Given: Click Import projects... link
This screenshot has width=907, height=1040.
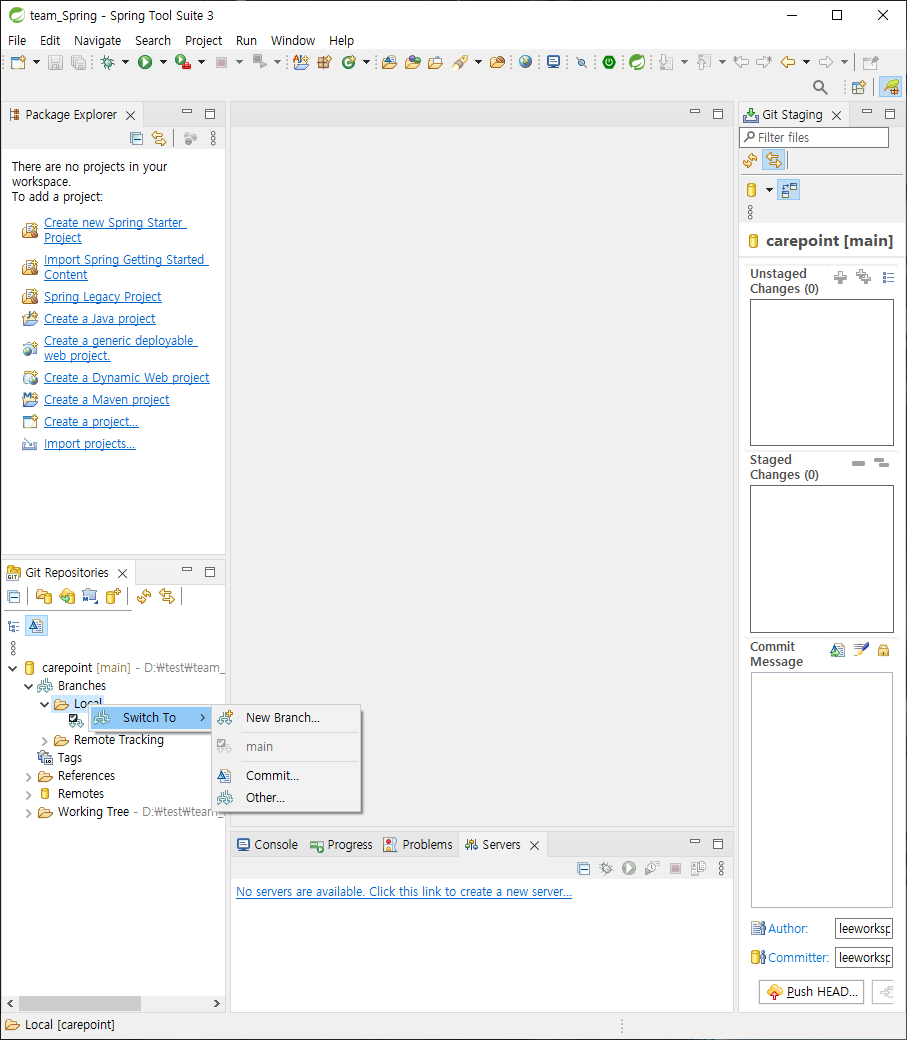Looking at the screenshot, I should 89,444.
